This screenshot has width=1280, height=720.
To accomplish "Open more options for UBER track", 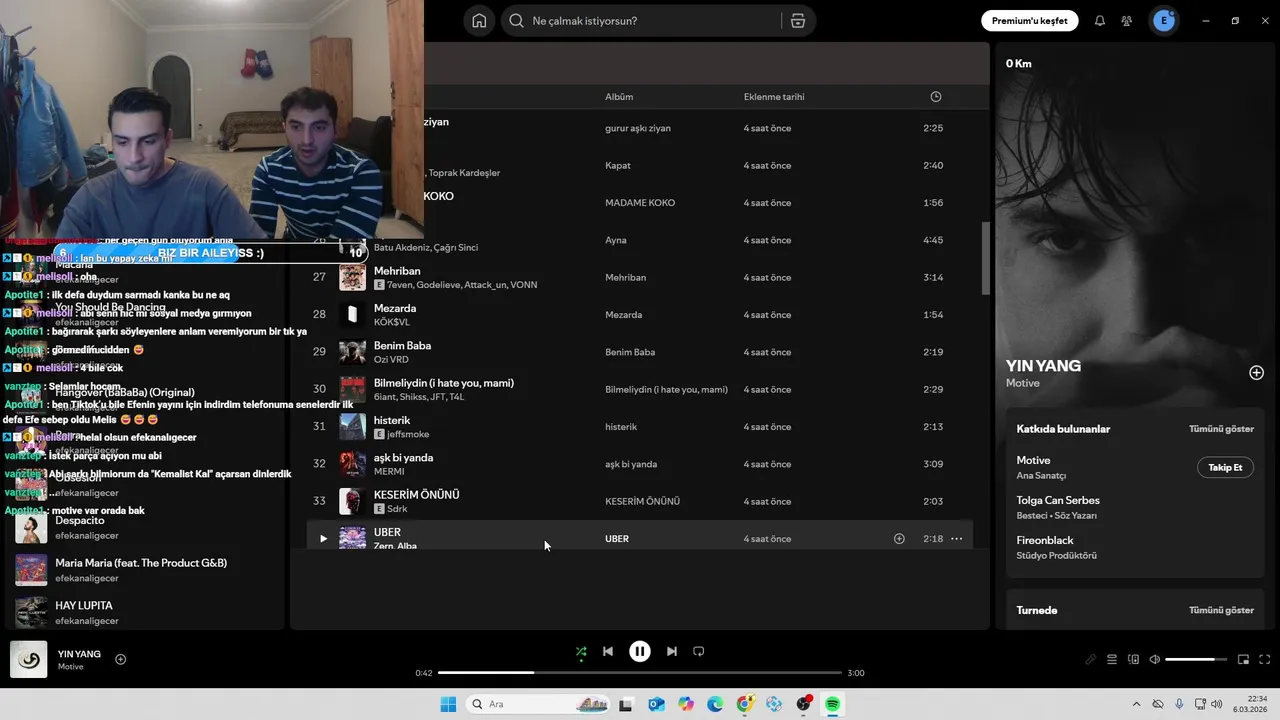I will (956, 539).
